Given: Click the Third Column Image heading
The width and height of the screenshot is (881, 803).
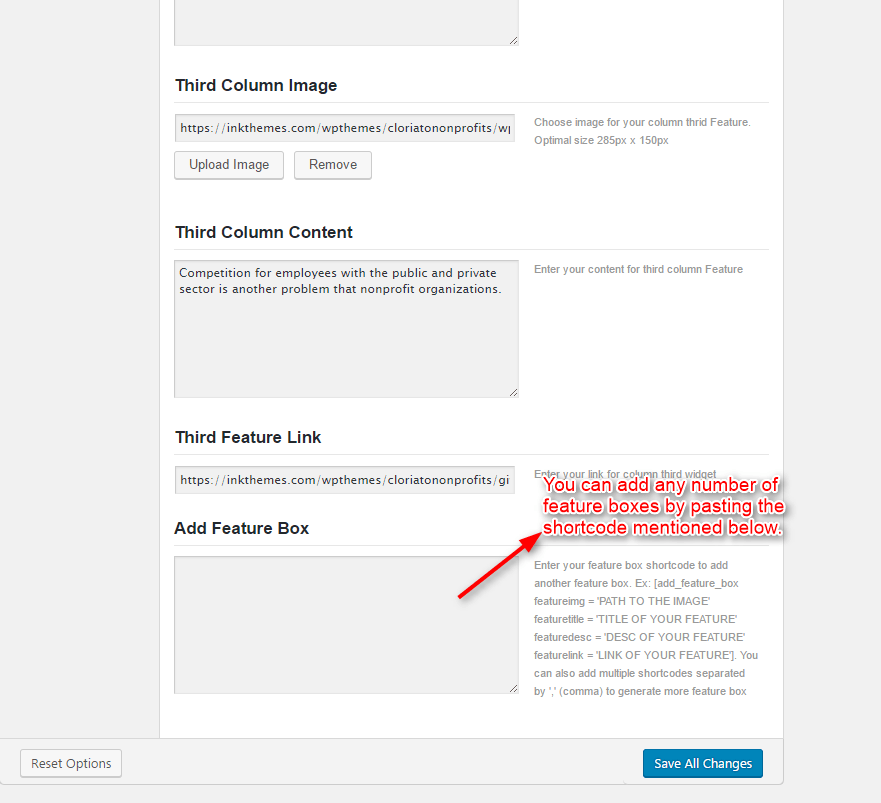Looking at the screenshot, I should 256,86.
